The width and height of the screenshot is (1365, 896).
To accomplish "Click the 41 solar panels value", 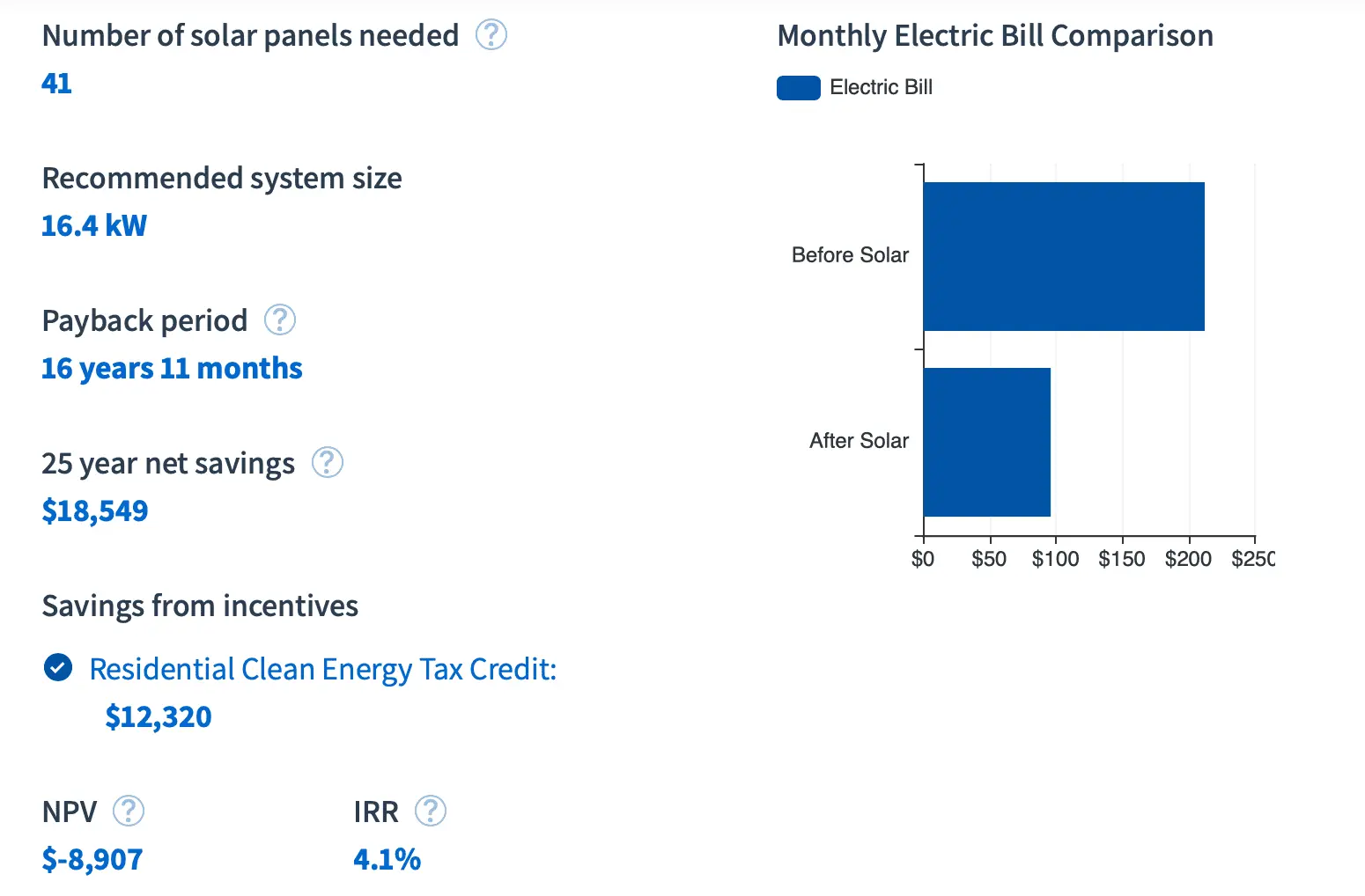I will pos(56,83).
